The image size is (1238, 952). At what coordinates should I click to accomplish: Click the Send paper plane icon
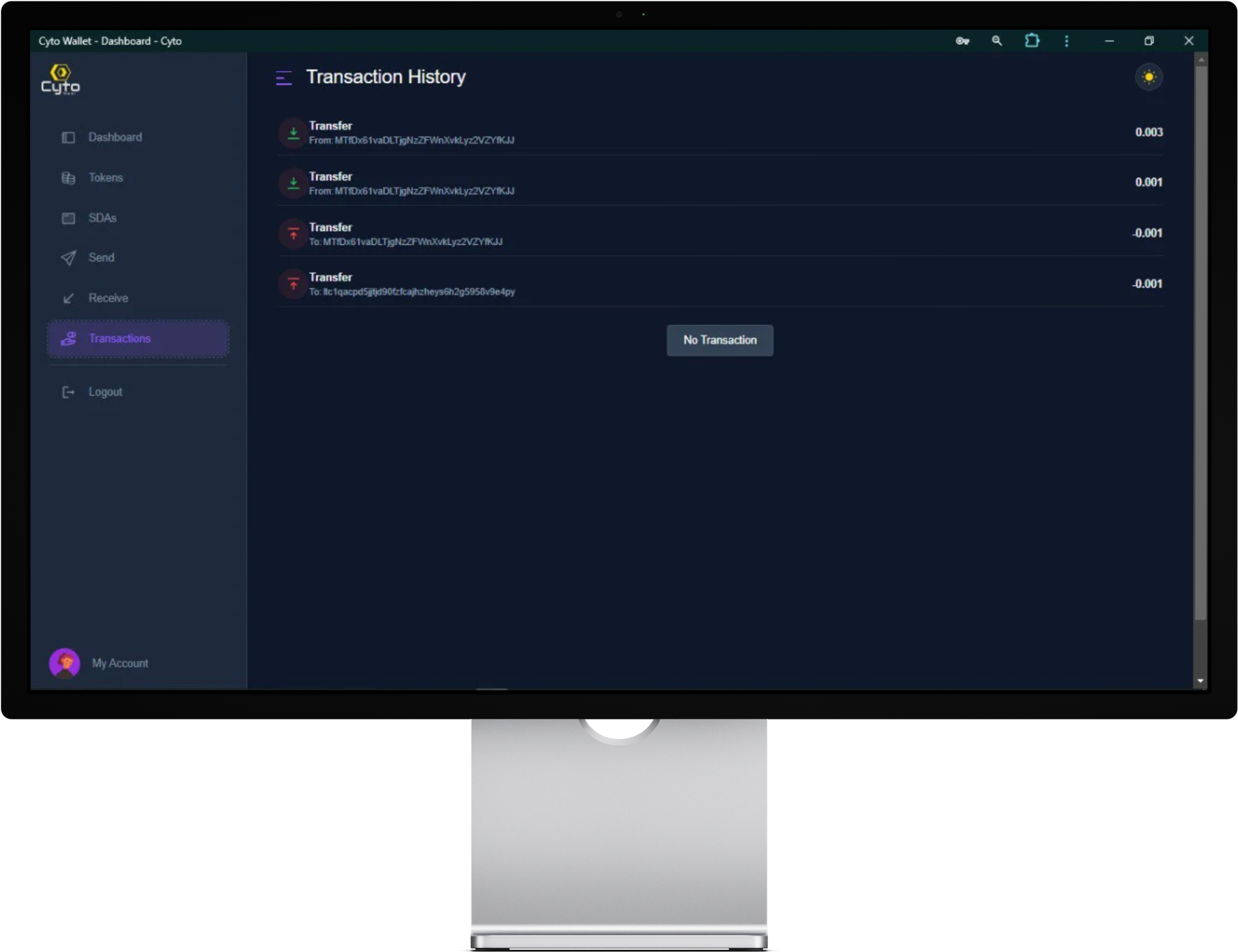click(68, 258)
